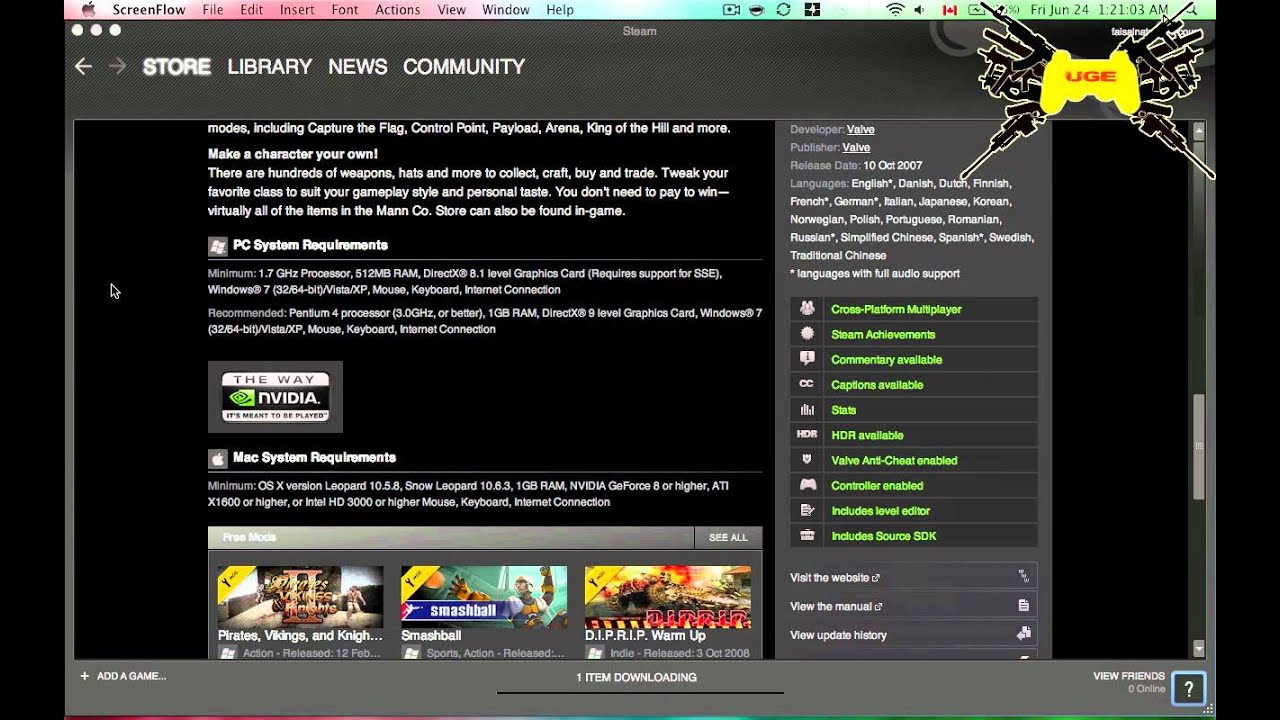This screenshot has height=720, width=1280.
Task: Click the plus icon for Add a Game
Action: pos(85,676)
